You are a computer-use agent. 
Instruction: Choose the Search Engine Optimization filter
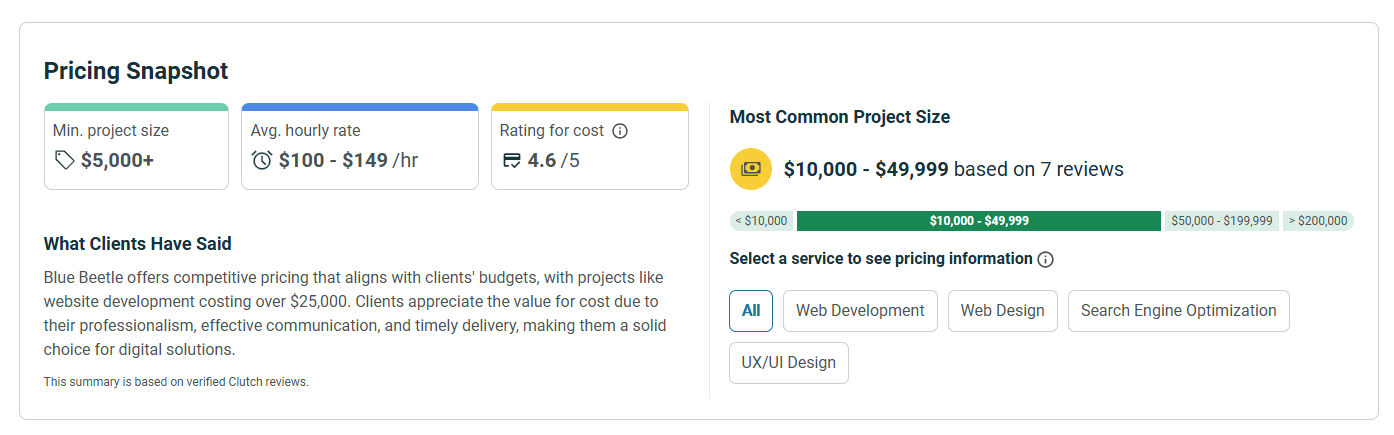point(1178,311)
